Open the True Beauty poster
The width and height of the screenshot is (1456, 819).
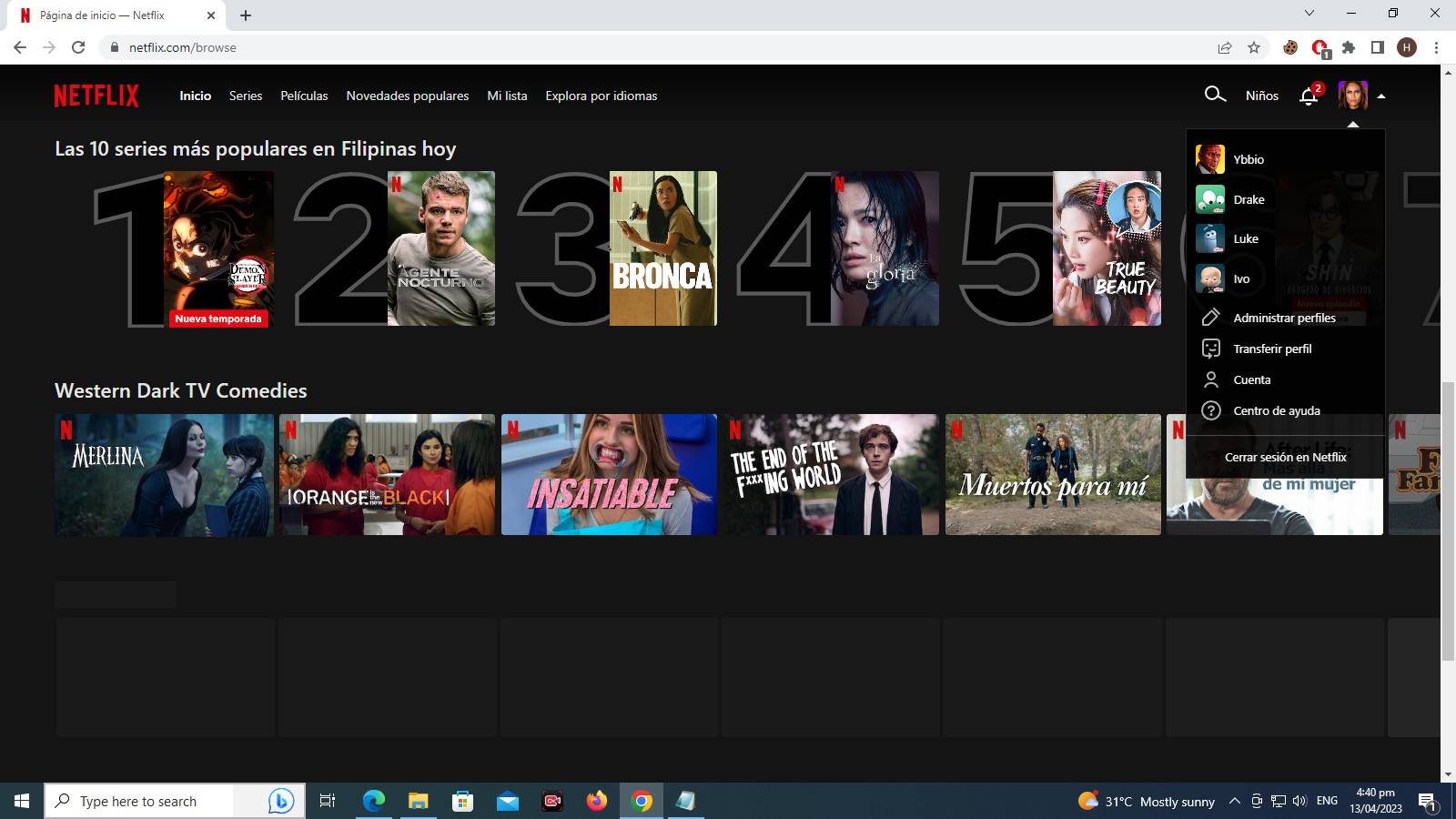point(1107,248)
